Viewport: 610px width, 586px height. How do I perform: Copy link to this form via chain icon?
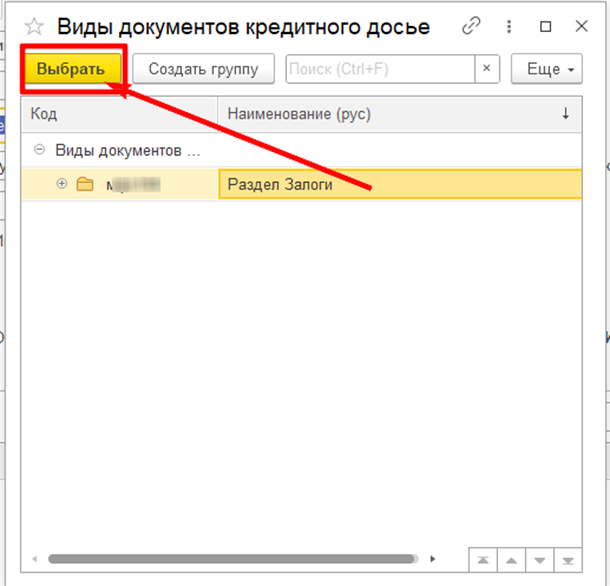(x=471, y=26)
